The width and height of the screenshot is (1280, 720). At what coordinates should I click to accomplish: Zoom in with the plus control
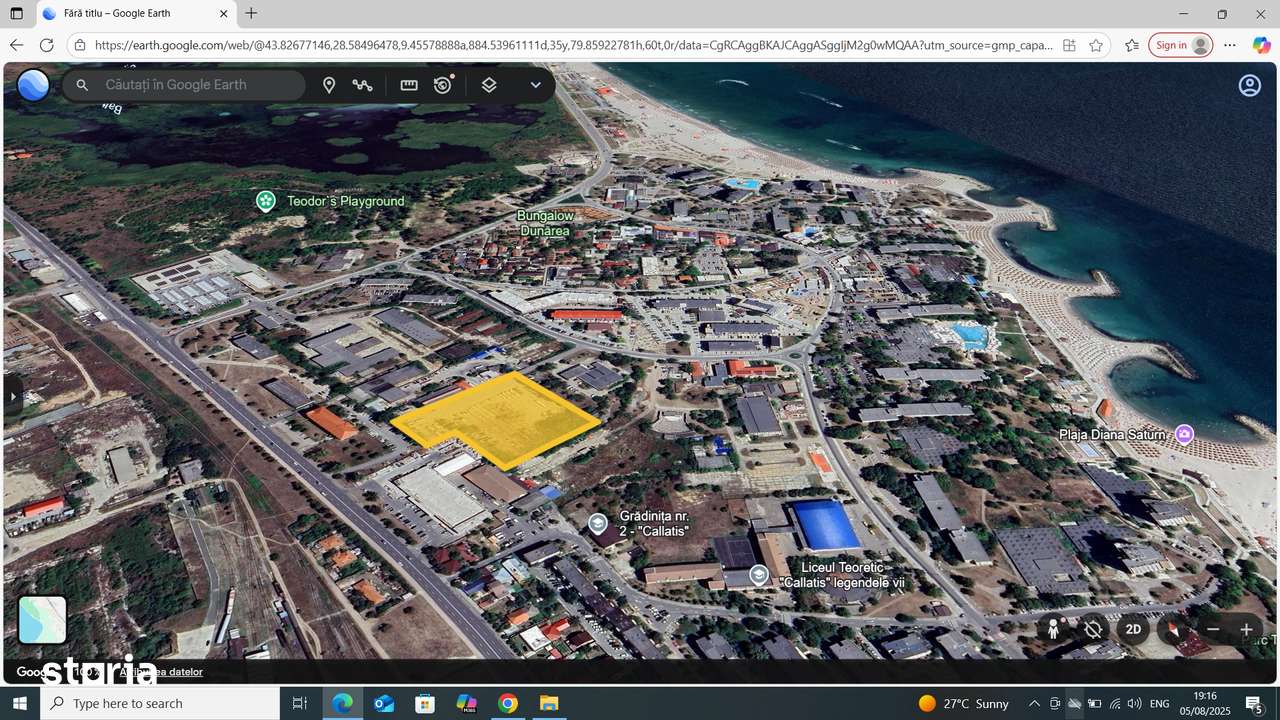1246,629
